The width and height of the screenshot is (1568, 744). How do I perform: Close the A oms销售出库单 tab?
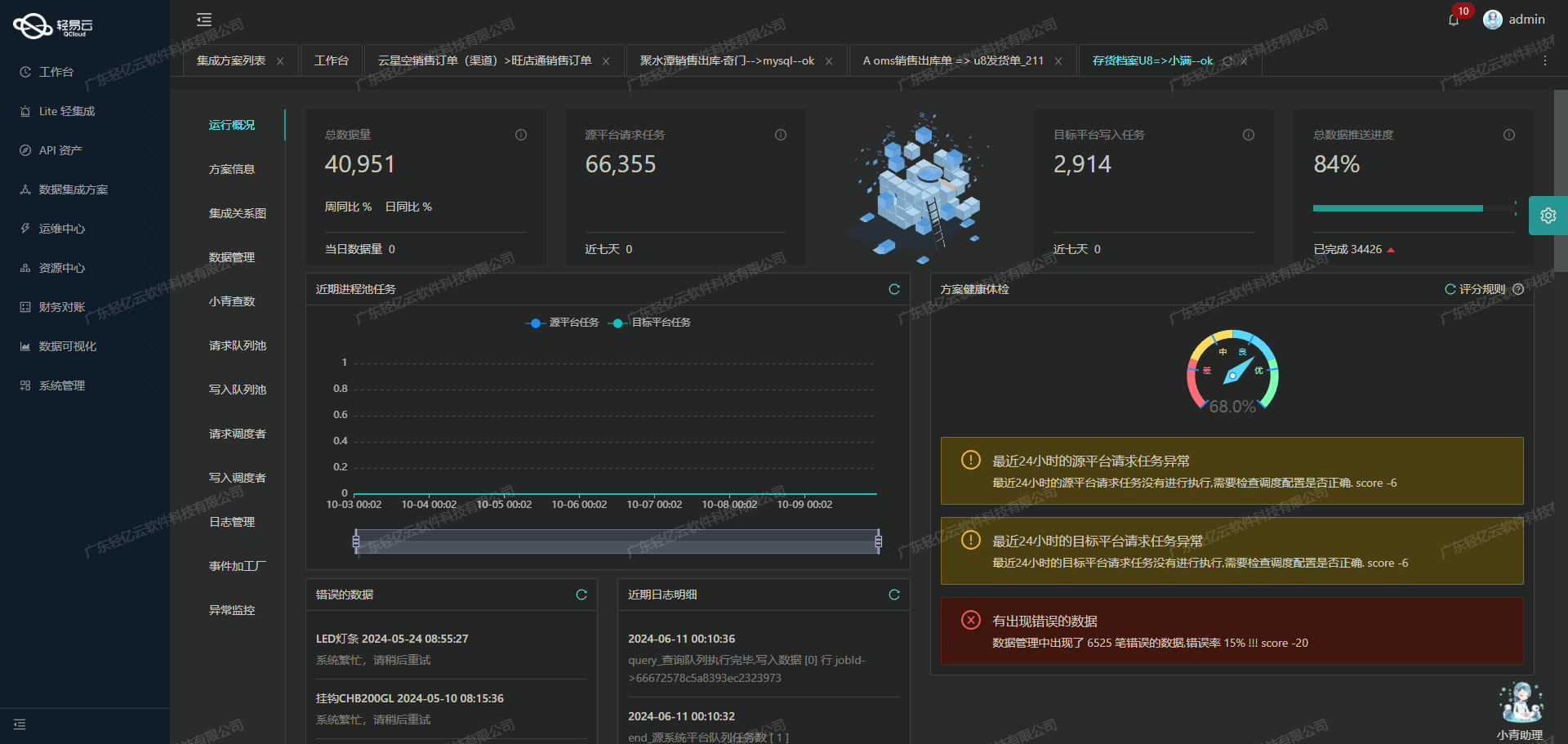click(1058, 61)
